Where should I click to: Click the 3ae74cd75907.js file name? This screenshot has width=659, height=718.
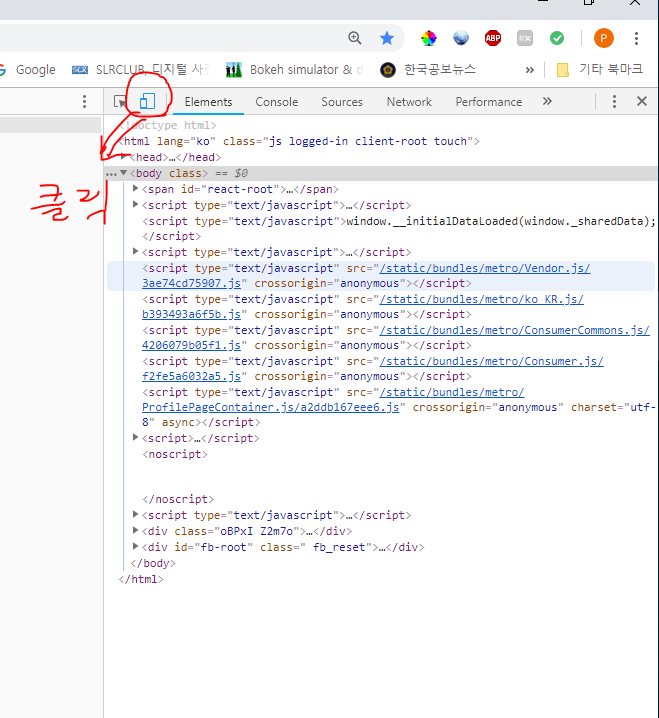pos(191,283)
